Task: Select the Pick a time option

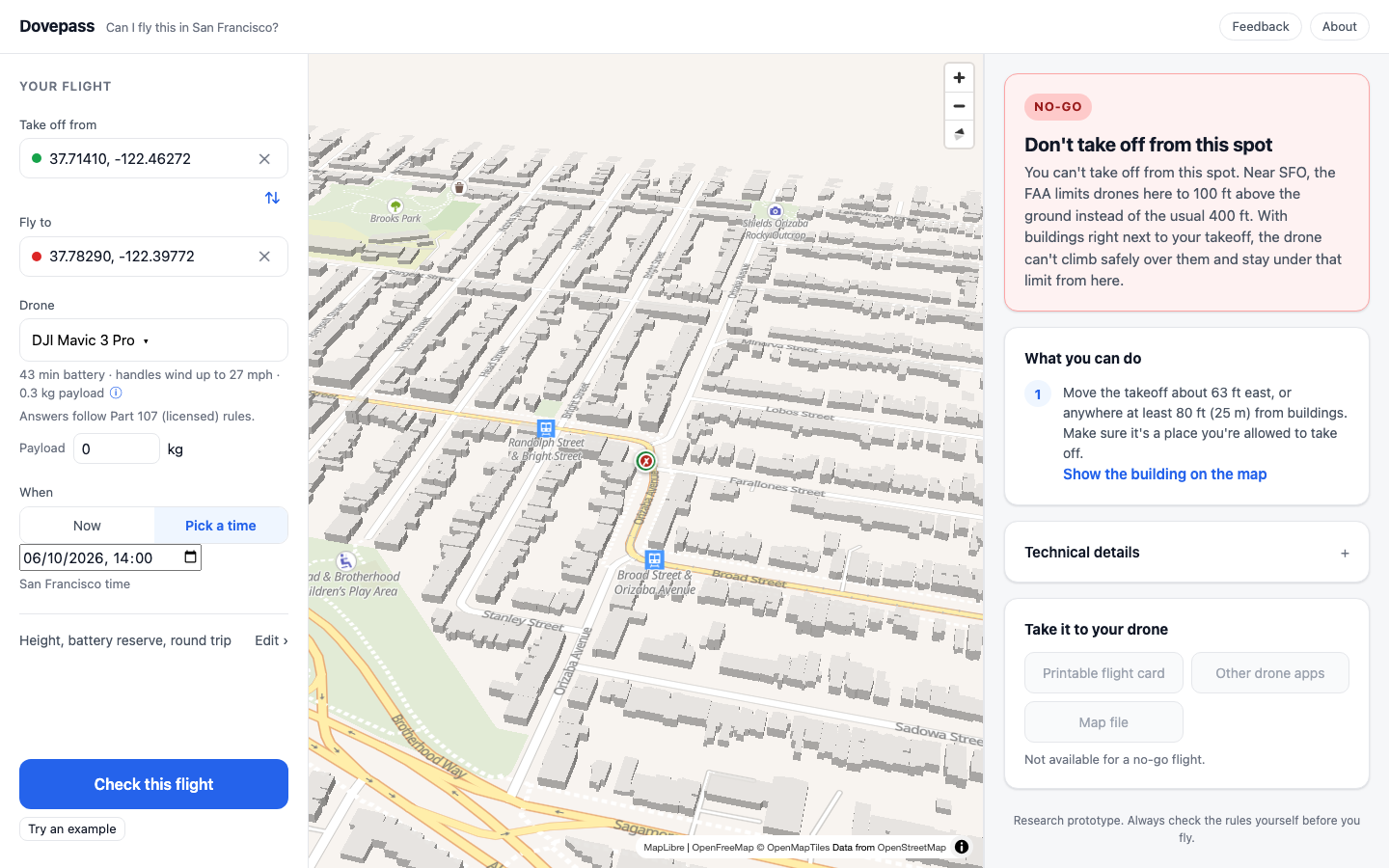Action: click(221, 526)
